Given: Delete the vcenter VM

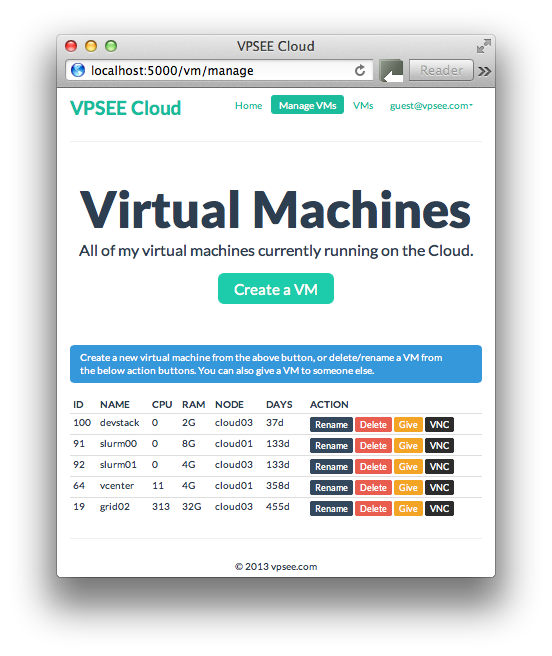Looking at the screenshot, I should (373, 487).
